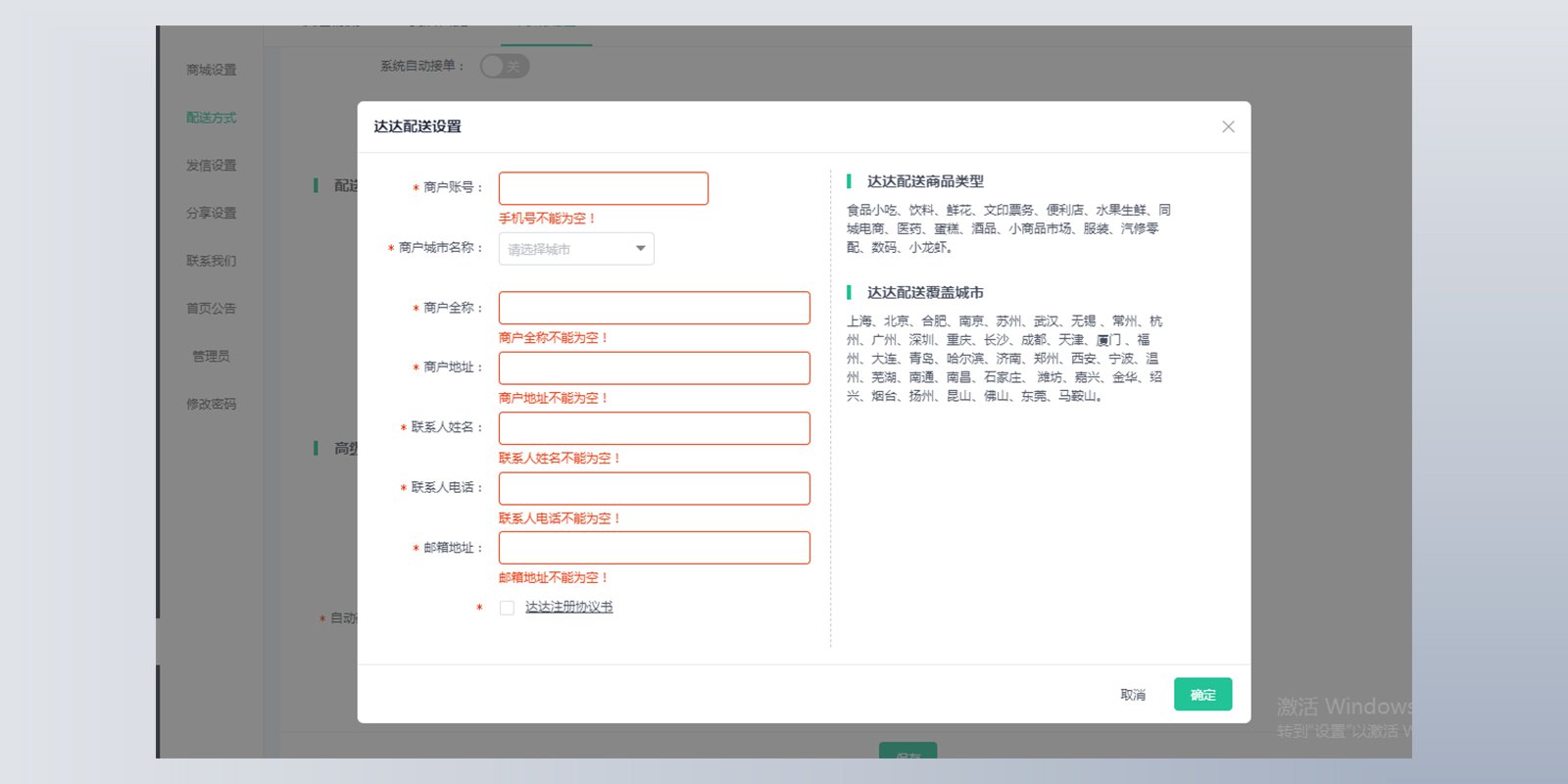Close the 达达配送设置 dialog
This screenshot has height=784, width=1568.
point(1228,126)
